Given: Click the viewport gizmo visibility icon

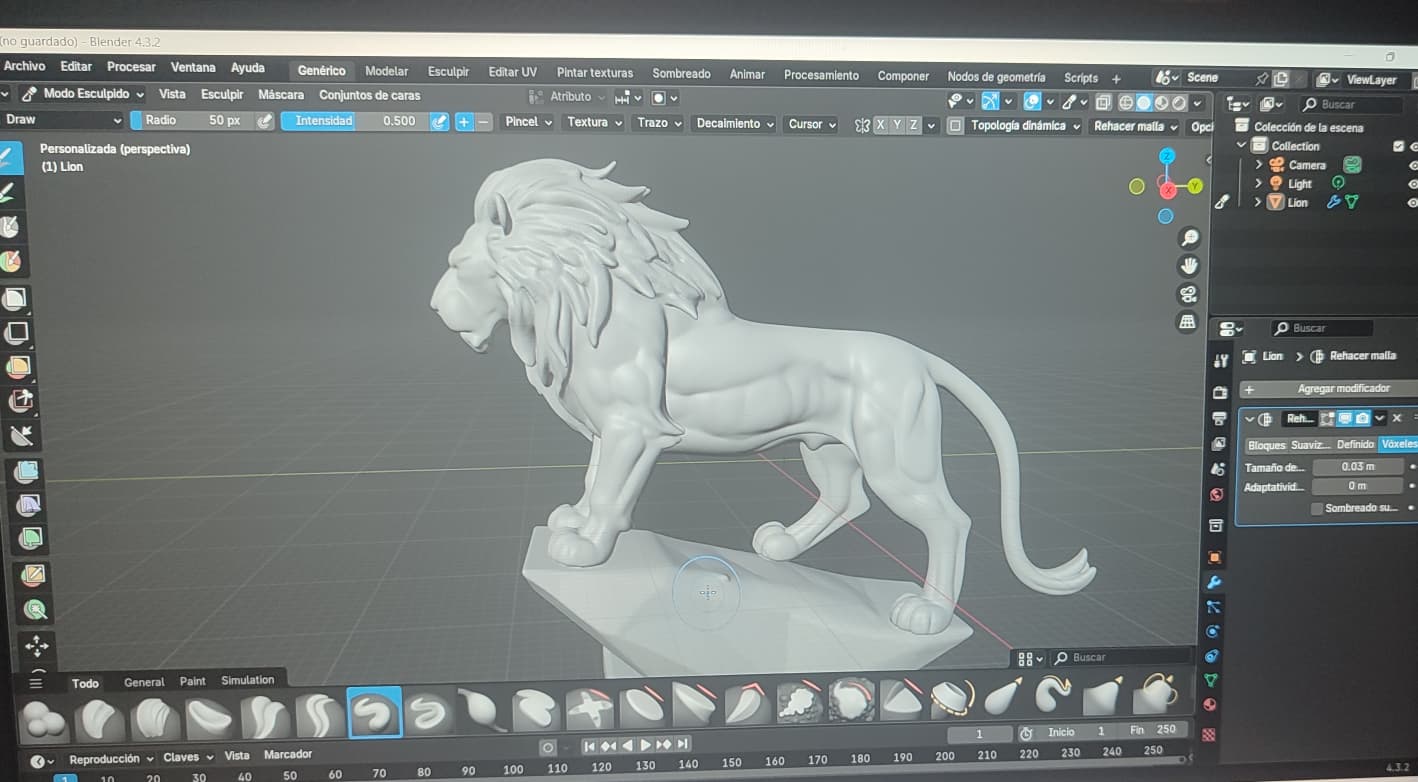Looking at the screenshot, I should pyautogui.click(x=990, y=100).
